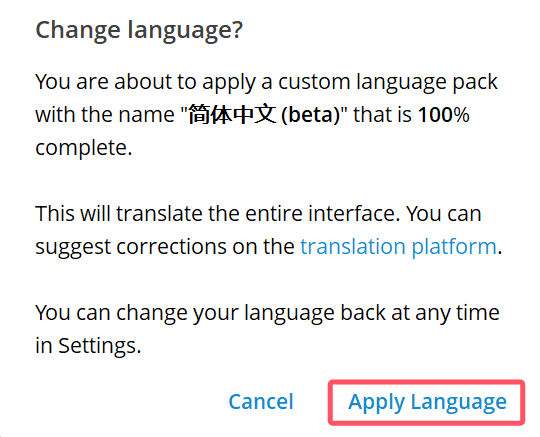Dismiss the dialog using Cancel
This screenshot has width=540, height=437.
click(261, 402)
